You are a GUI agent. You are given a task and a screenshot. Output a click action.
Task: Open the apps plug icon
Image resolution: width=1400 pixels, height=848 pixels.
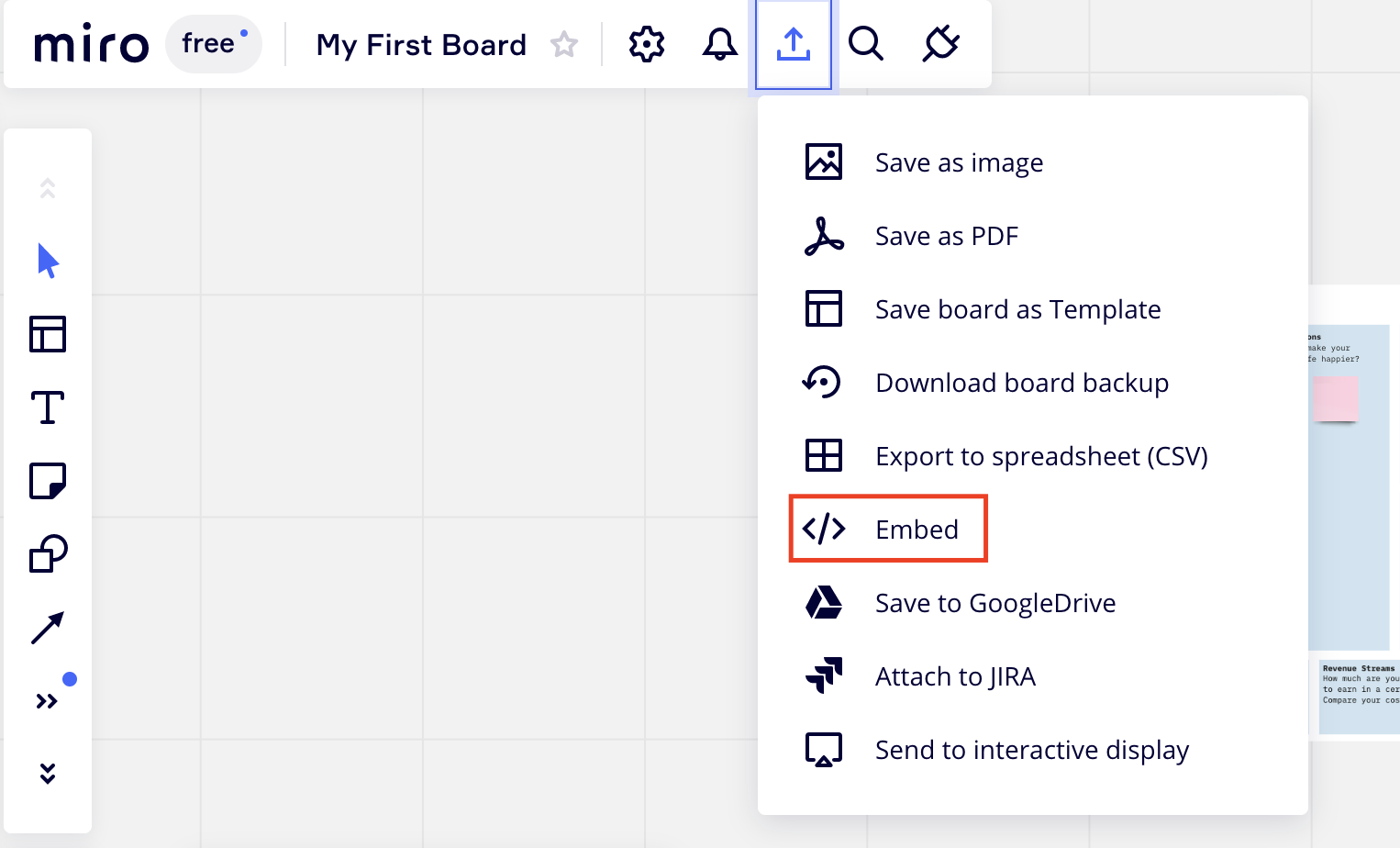940,44
